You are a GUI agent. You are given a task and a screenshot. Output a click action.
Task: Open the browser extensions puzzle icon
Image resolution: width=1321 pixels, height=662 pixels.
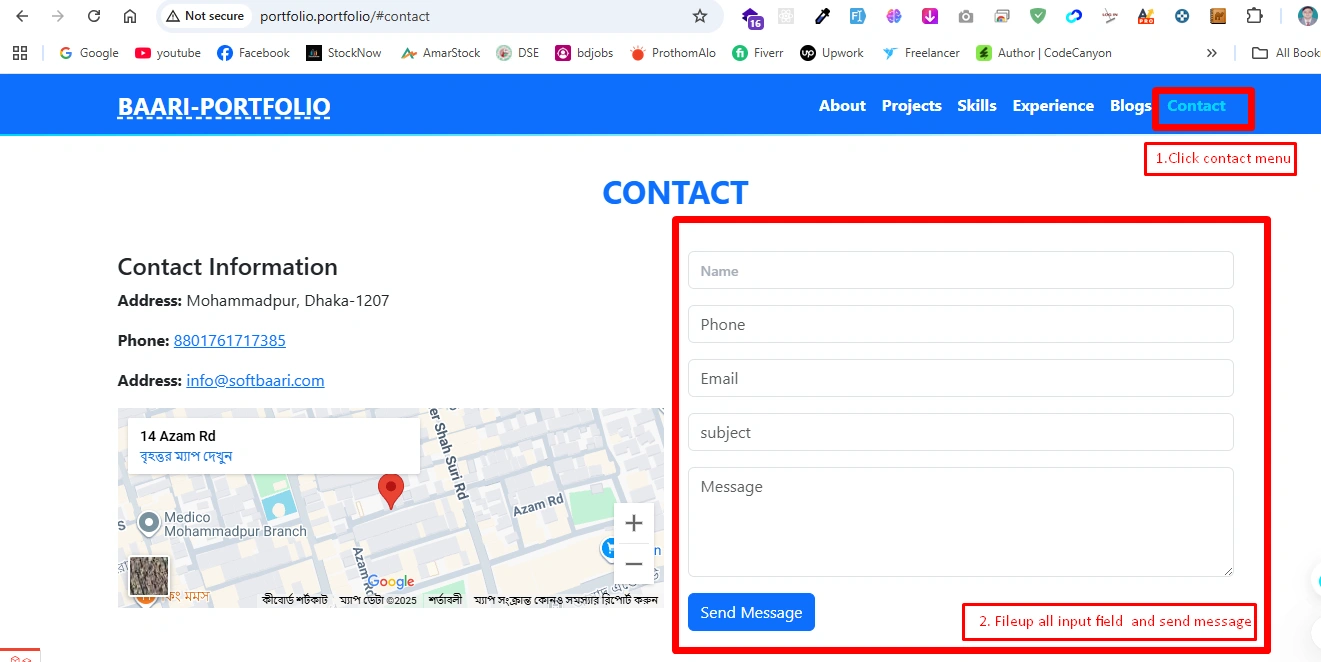click(1254, 16)
